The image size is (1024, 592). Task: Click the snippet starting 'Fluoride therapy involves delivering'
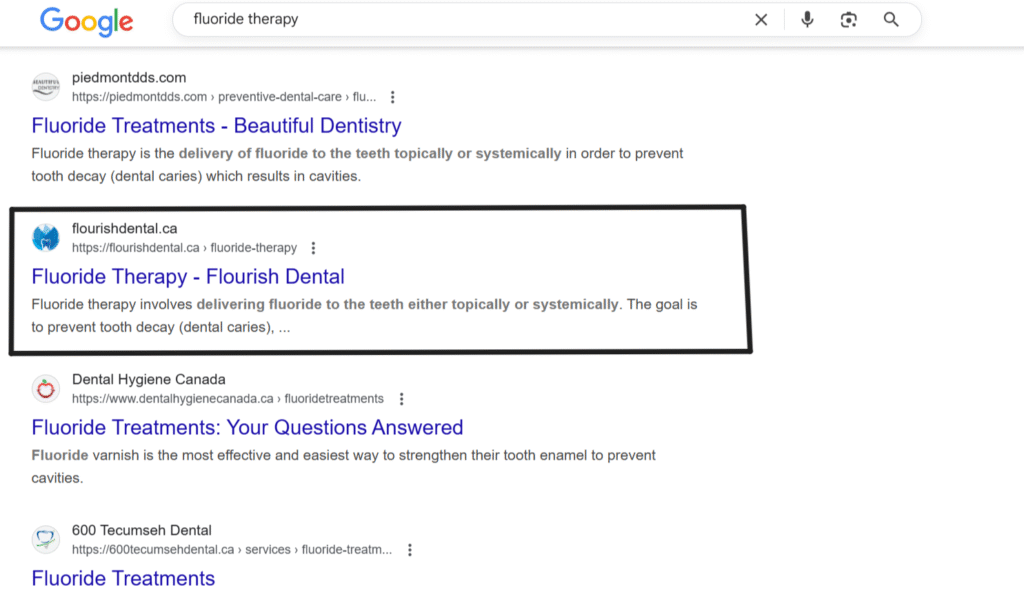tap(364, 316)
